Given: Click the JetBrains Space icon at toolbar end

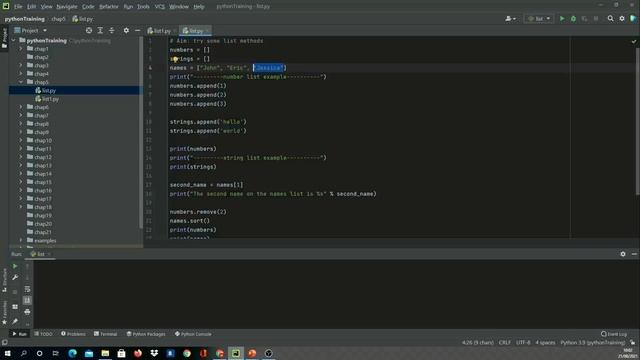Looking at the screenshot, I should 633,19.
